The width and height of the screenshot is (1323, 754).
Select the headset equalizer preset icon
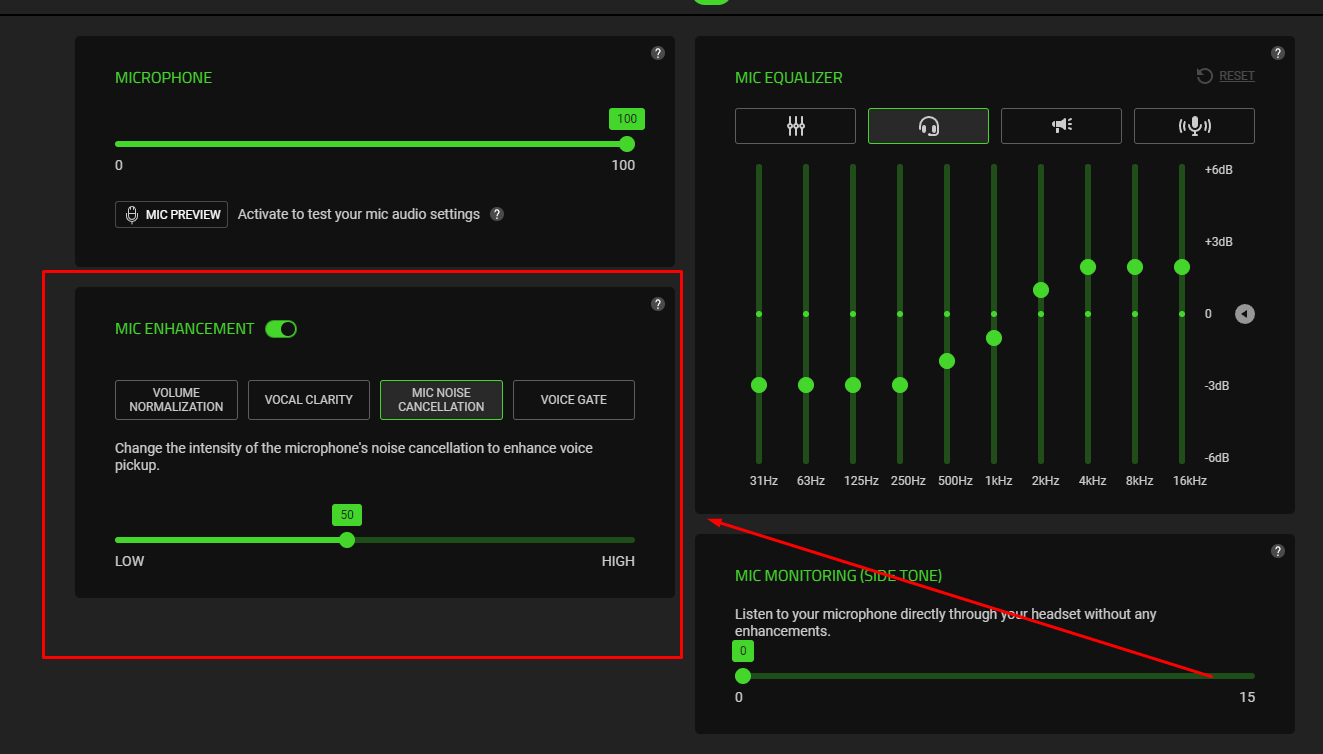coord(928,126)
